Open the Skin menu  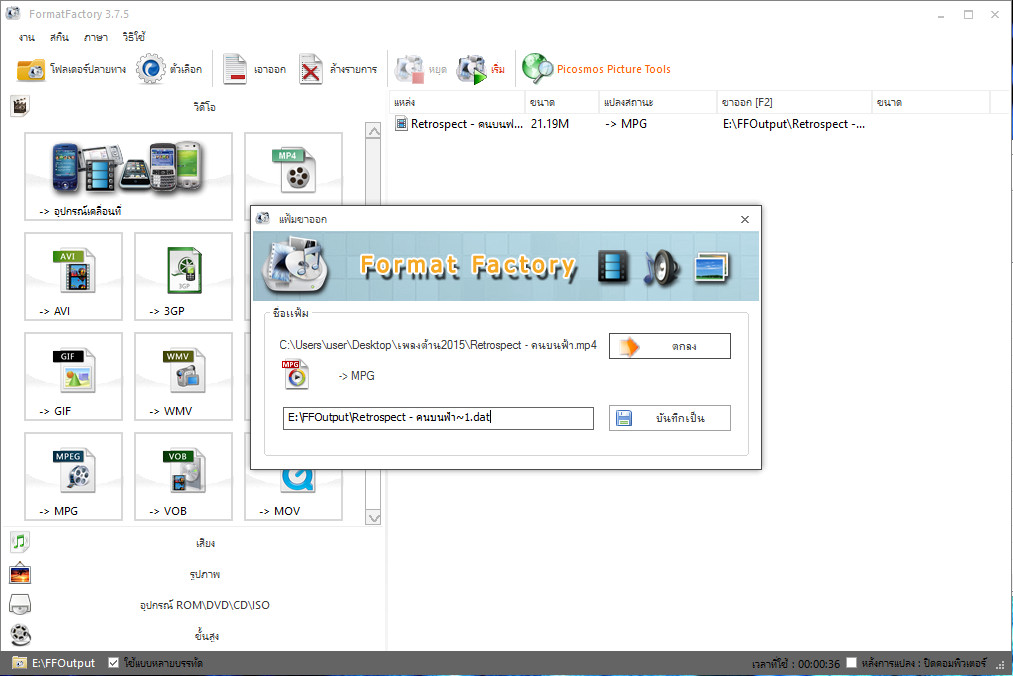pos(59,37)
